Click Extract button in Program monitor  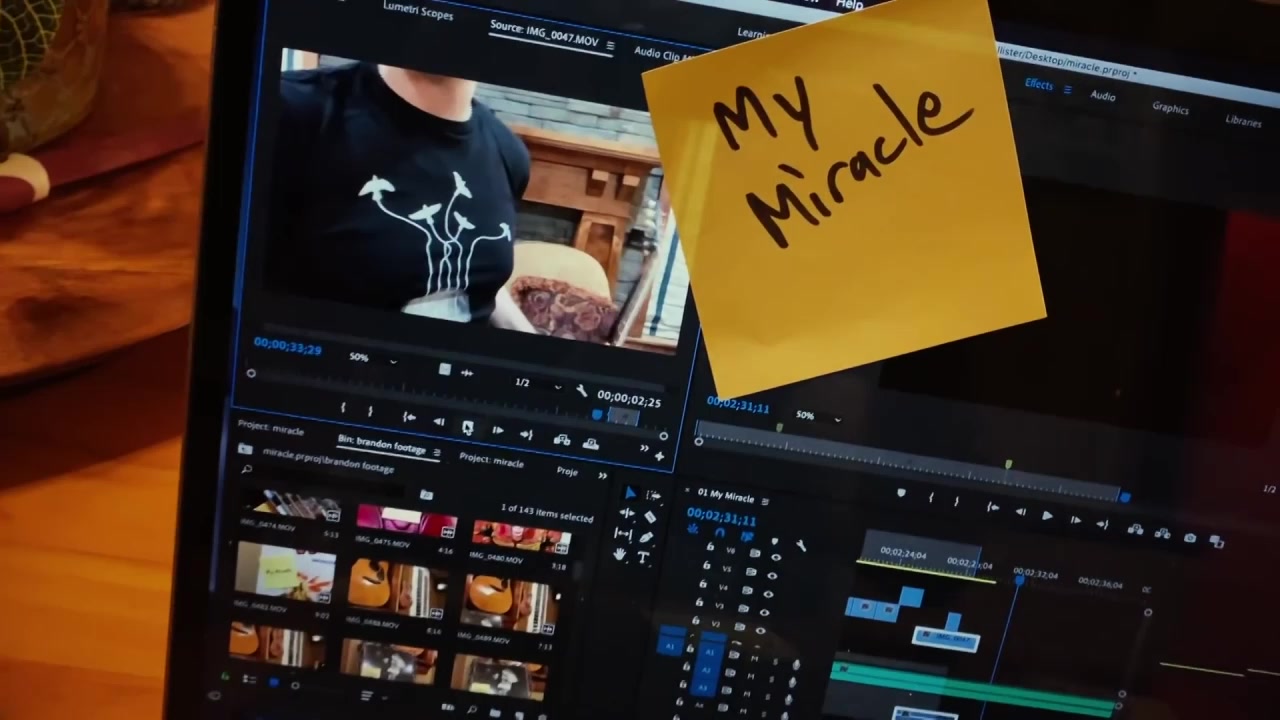[1163, 533]
